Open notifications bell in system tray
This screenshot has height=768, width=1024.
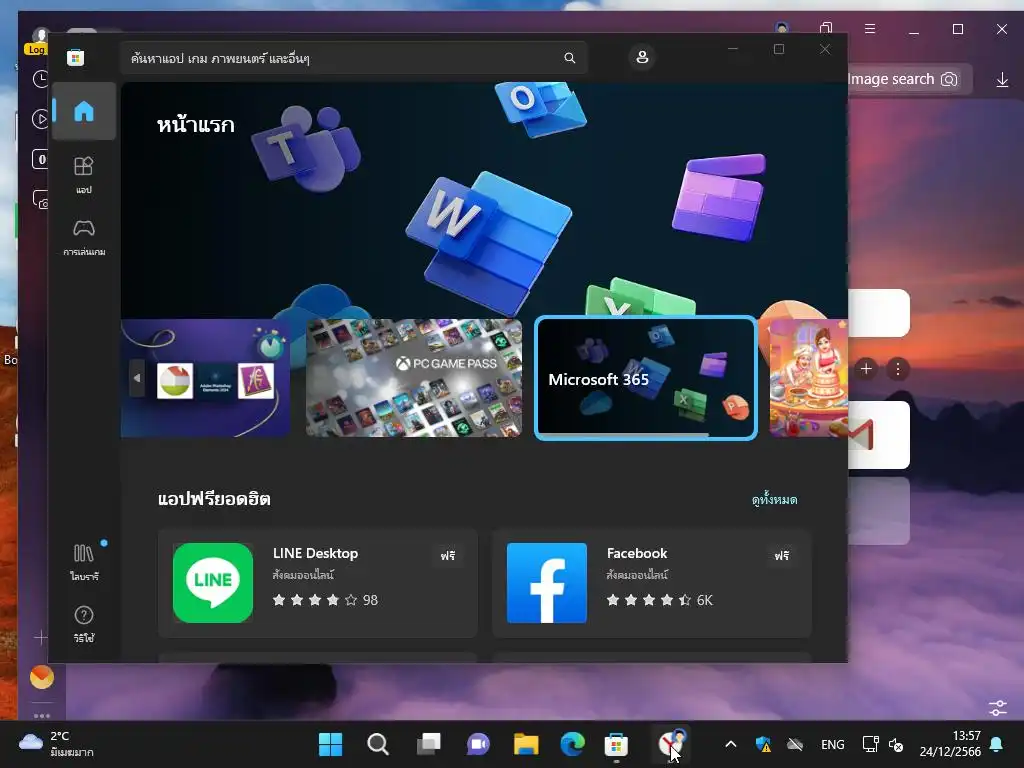pyautogui.click(x=997, y=744)
